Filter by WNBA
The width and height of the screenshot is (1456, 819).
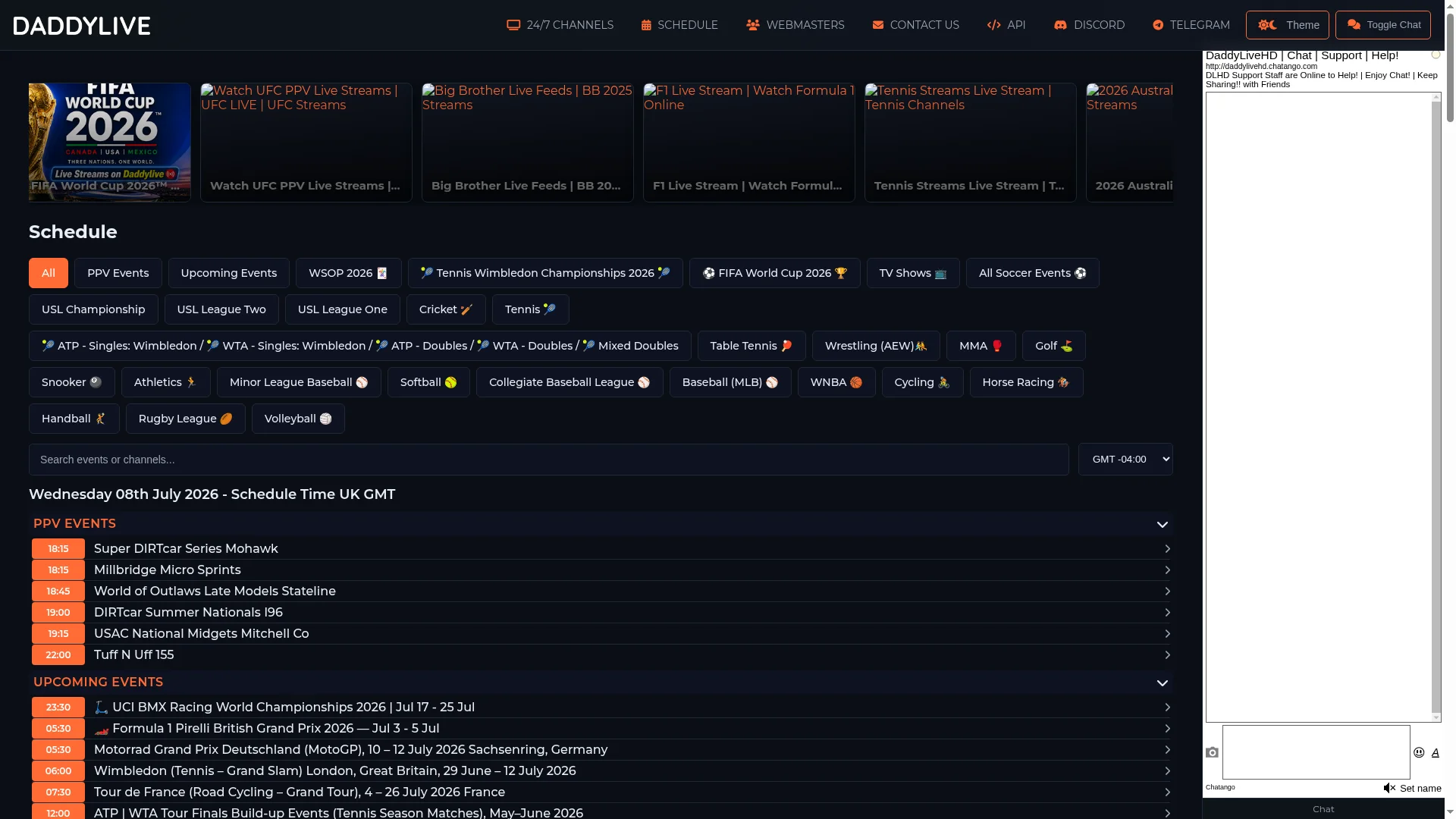point(836,382)
